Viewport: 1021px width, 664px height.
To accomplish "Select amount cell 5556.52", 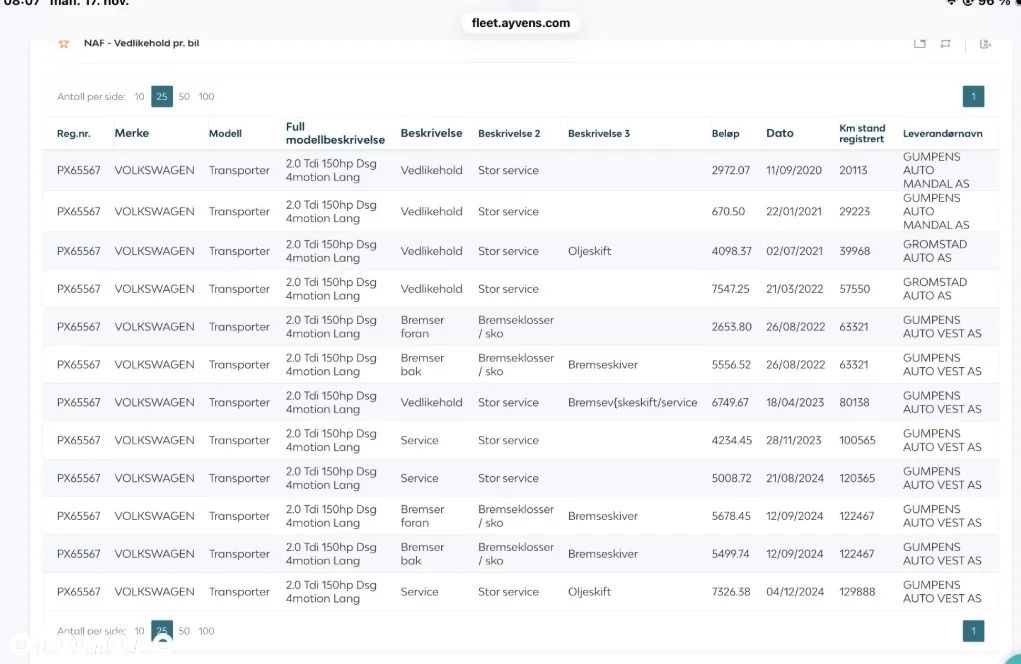I will (731, 365).
